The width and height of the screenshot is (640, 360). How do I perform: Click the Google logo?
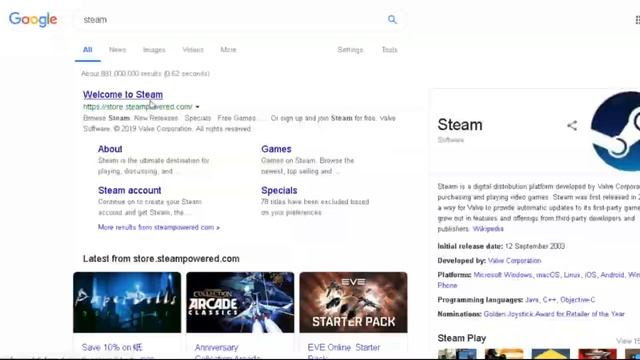[x=33, y=19]
